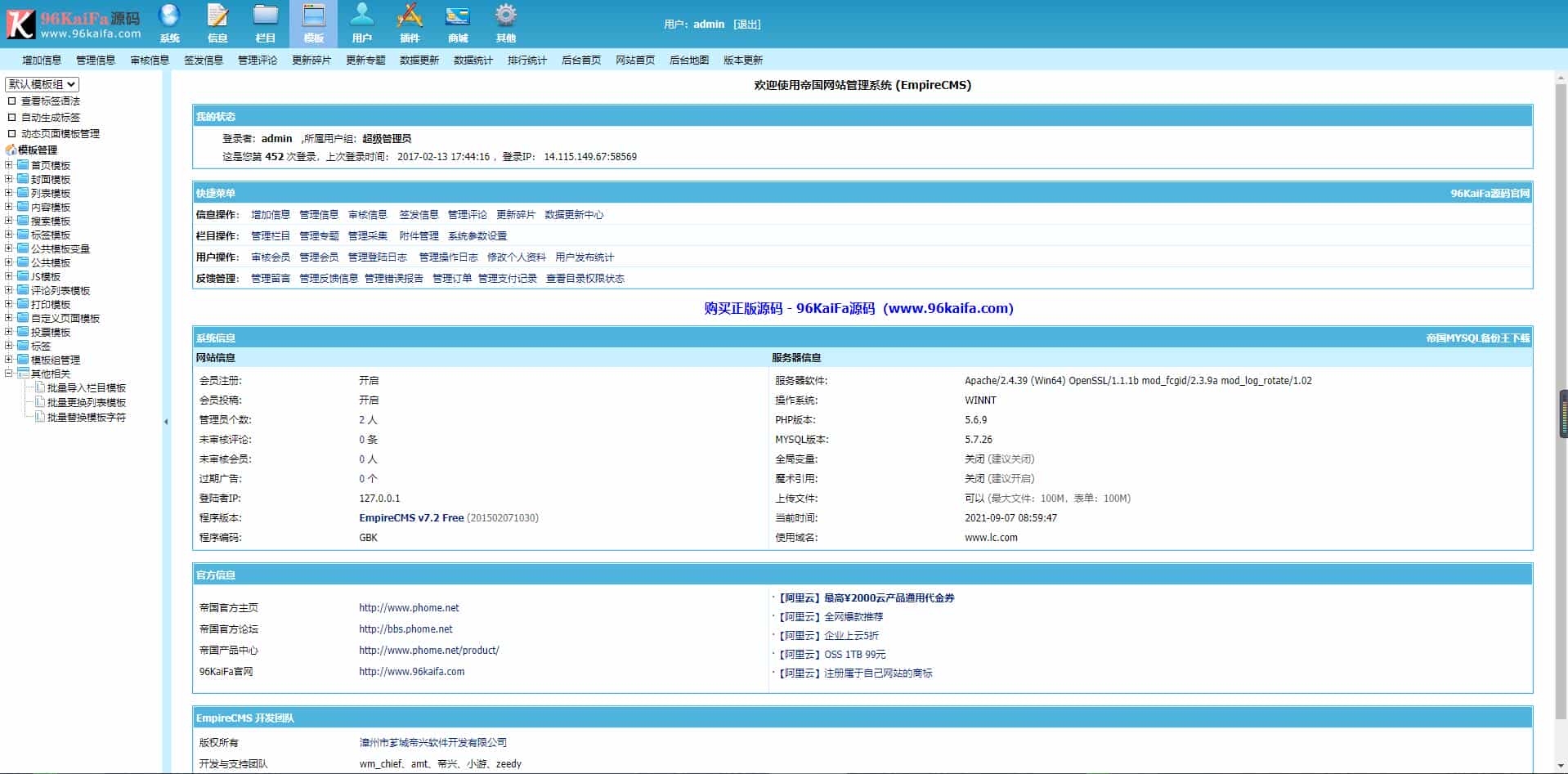Open 审核会员 quick link
1568x774 pixels.
pyautogui.click(x=271, y=257)
